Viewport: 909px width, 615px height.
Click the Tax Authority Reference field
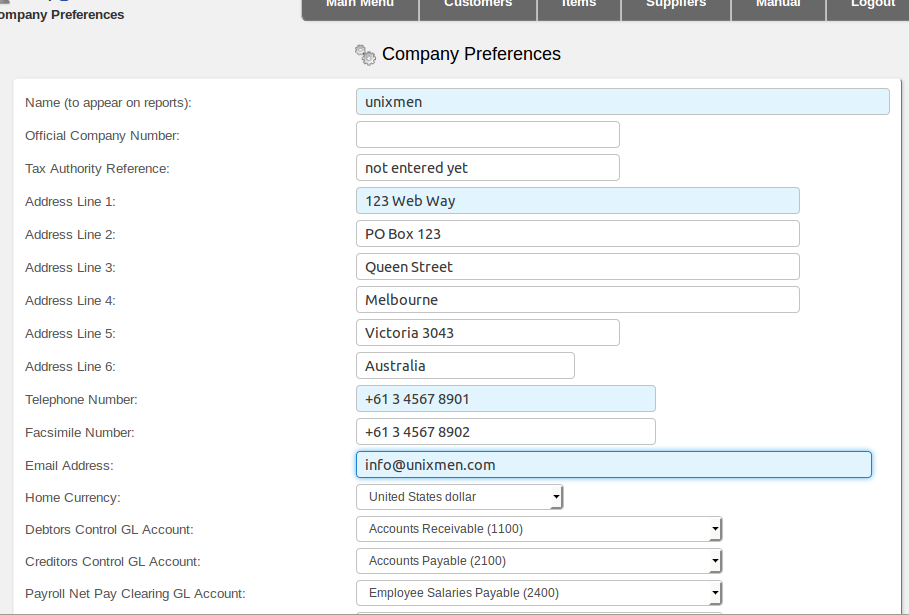tap(488, 168)
